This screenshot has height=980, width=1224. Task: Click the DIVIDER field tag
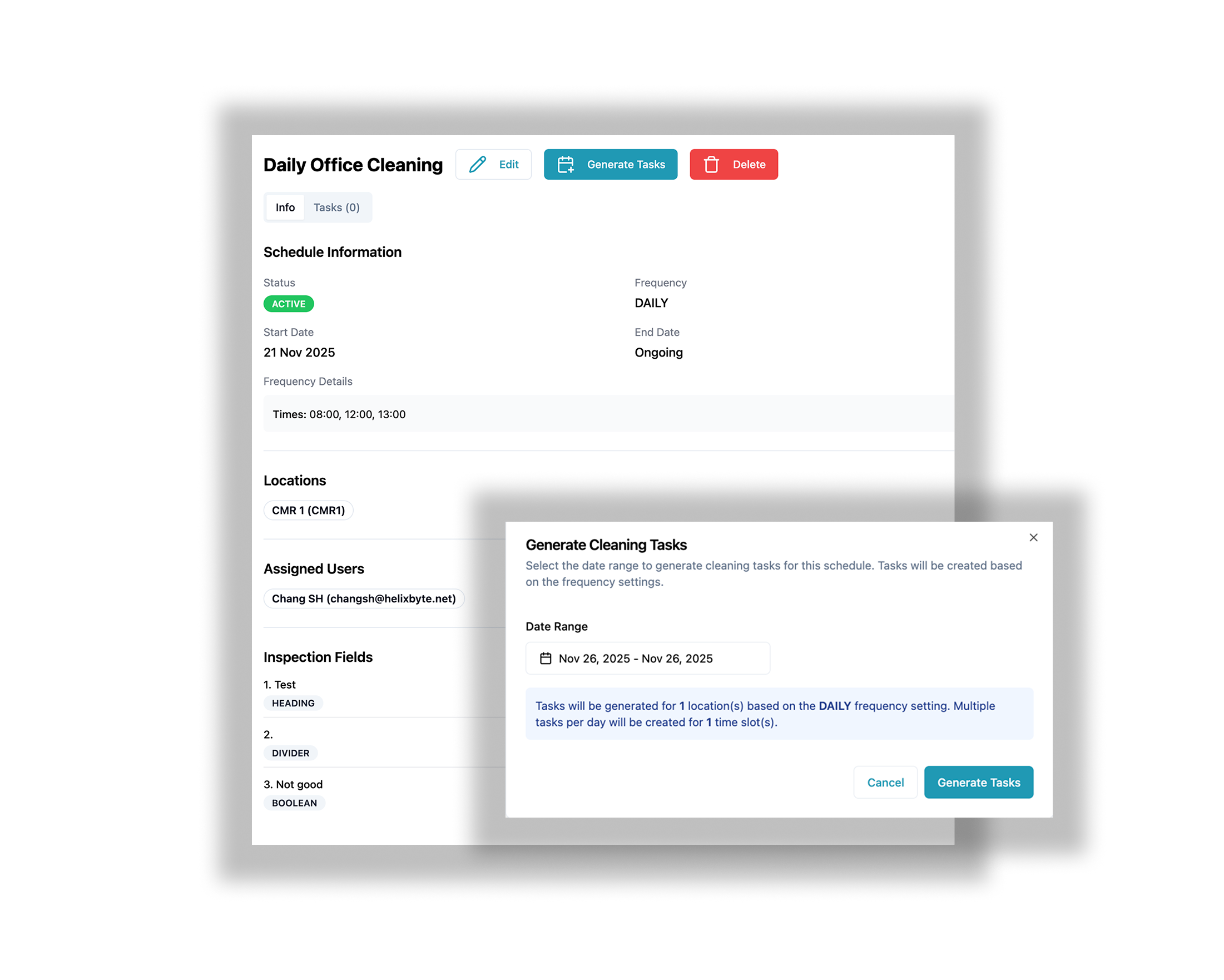point(290,753)
